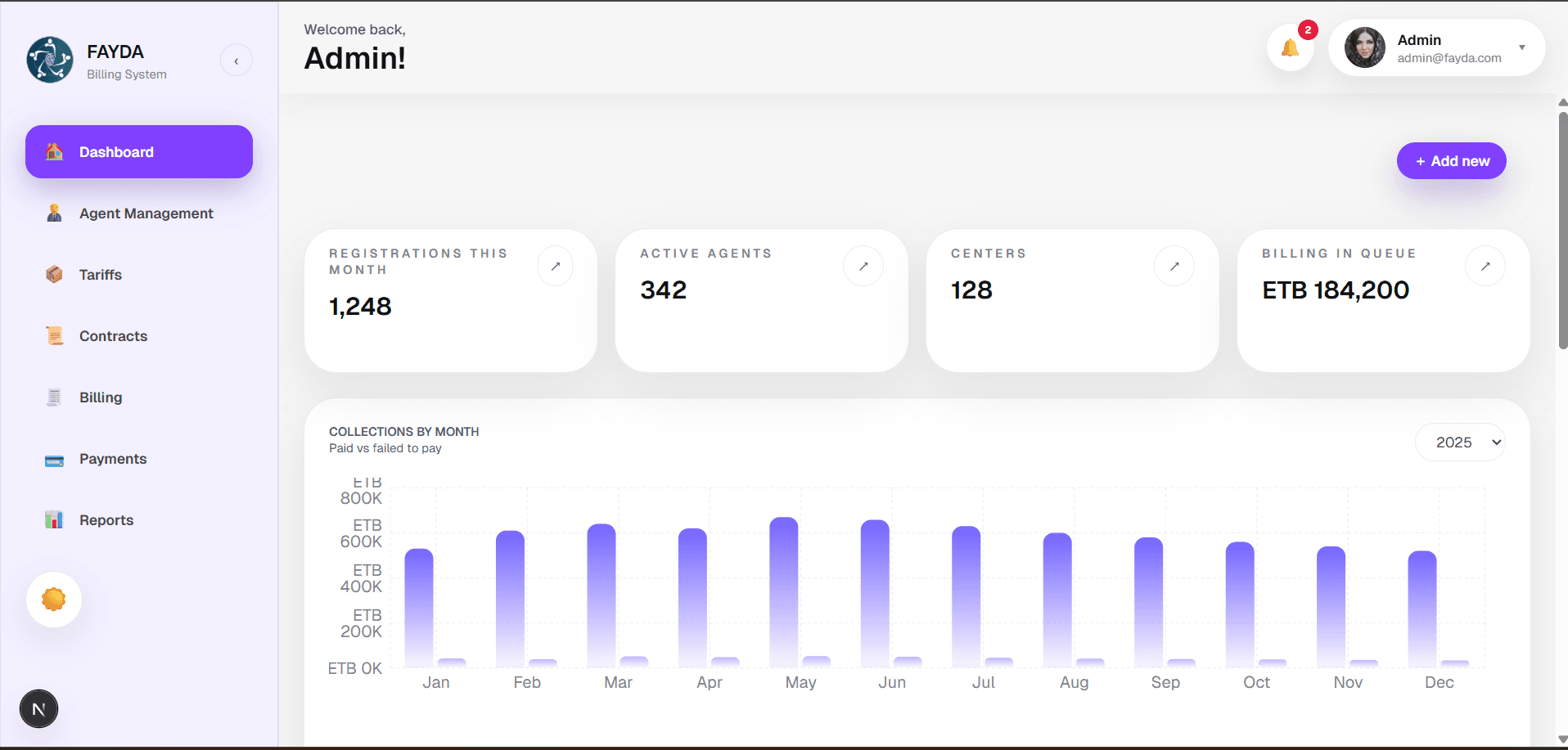This screenshot has height=750, width=1568.
Task: Open Centers card arrow icon
Action: [x=1174, y=266]
